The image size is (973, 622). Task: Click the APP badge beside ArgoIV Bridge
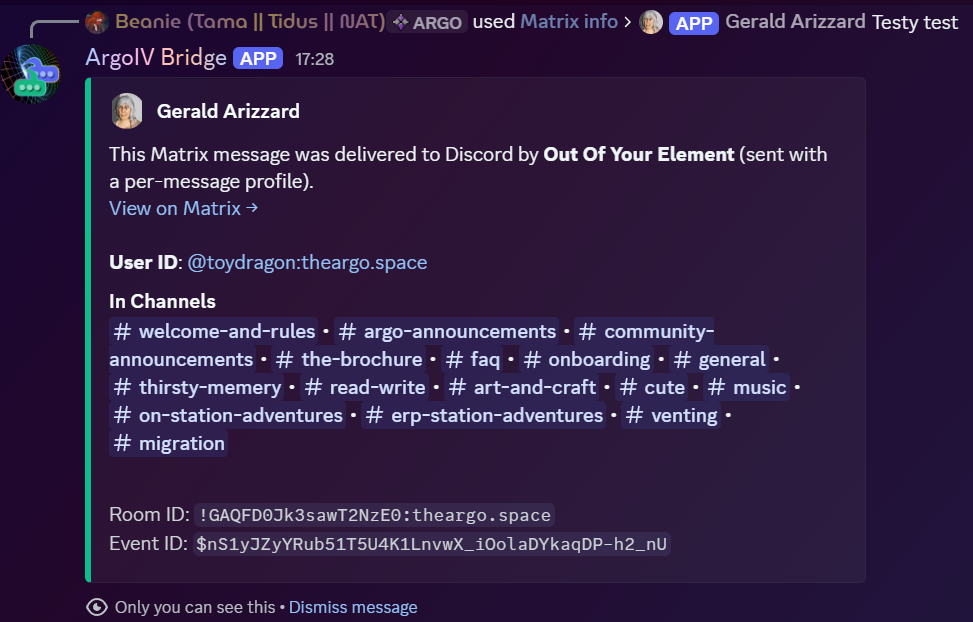258,59
